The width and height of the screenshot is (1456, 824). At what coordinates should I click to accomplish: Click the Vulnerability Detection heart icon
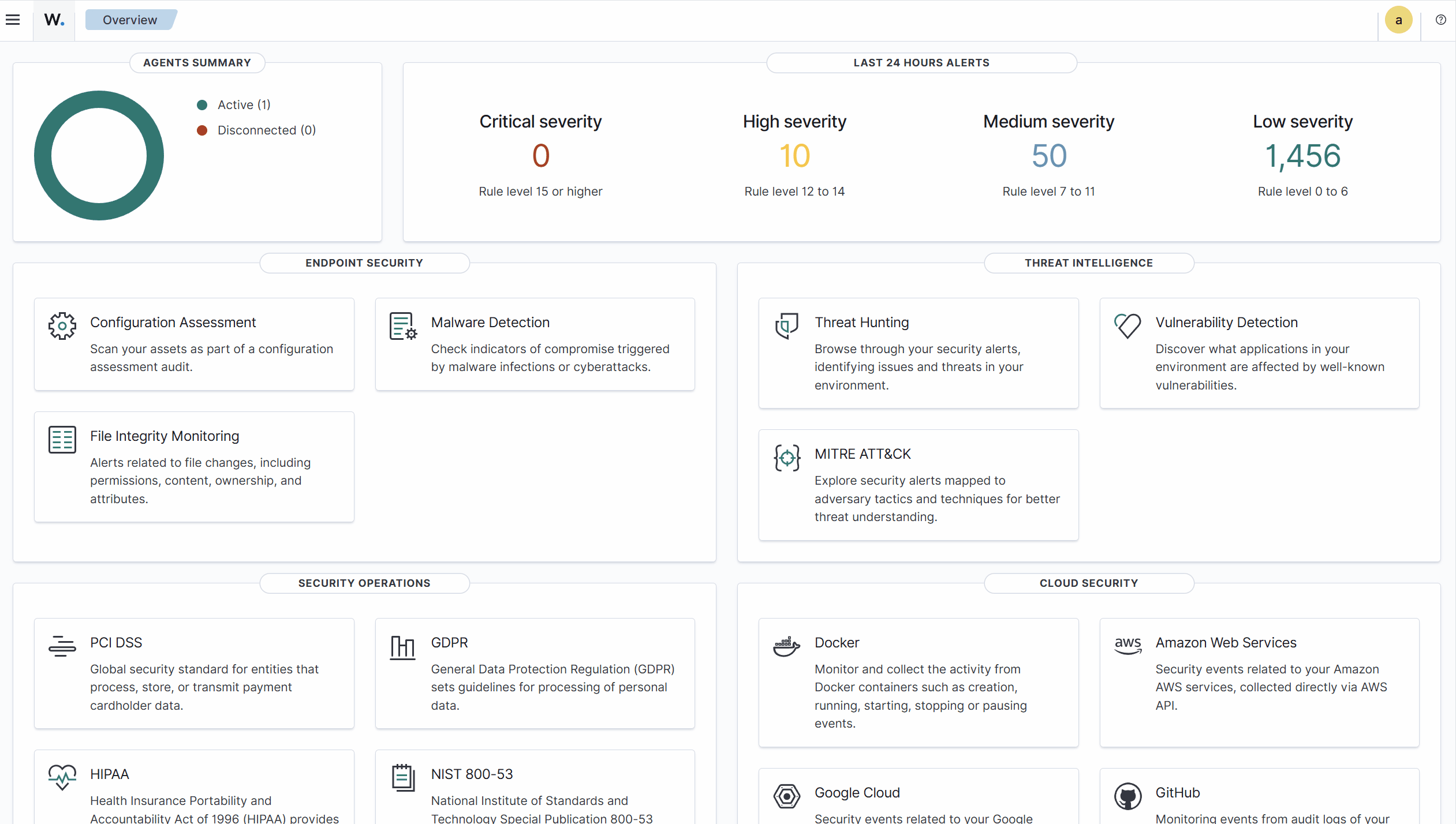(x=1128, y=326)
